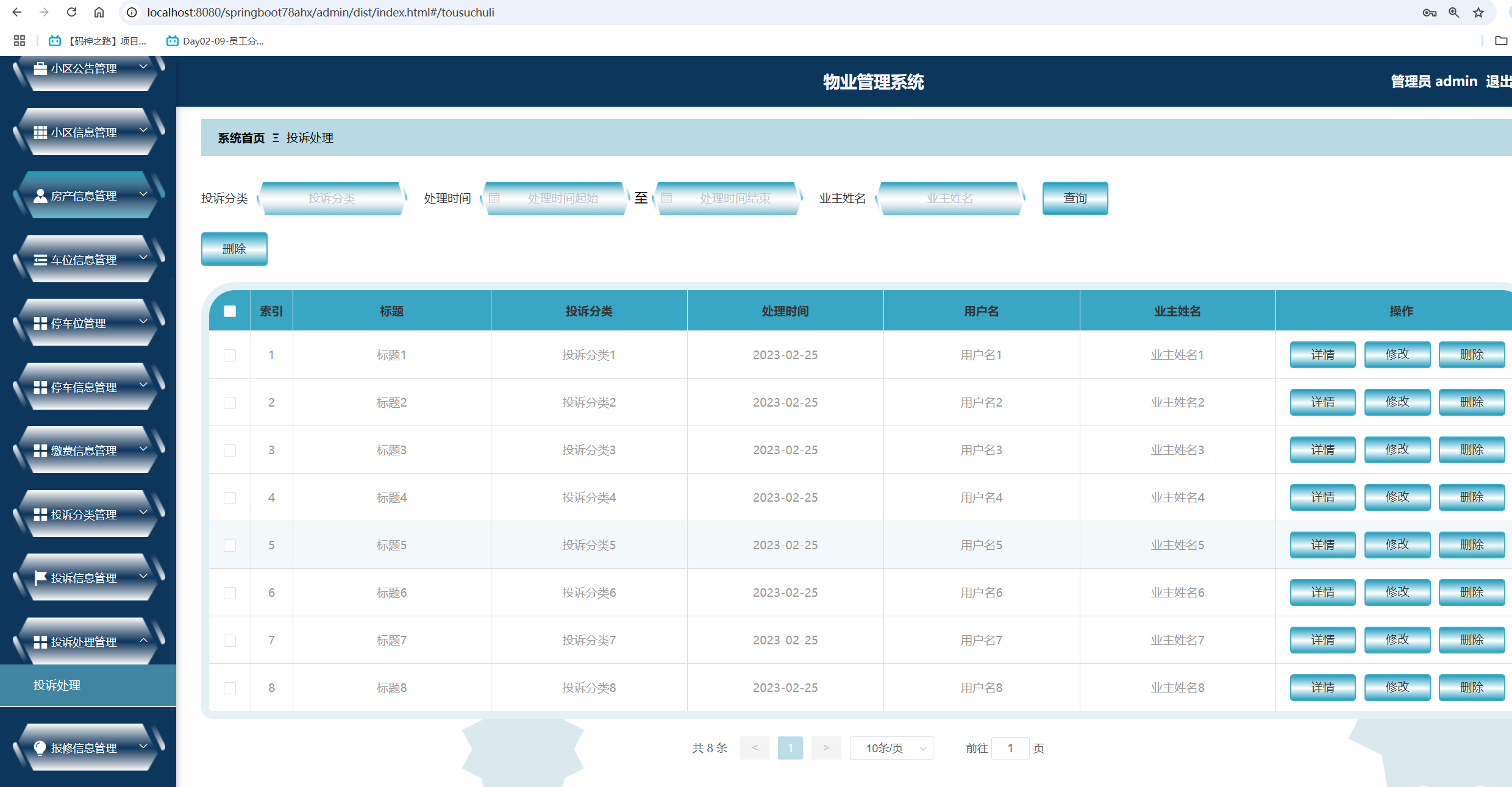This screenshot has height=787, width=1512.
Task: Toggle the select-all checkbox in table header
Action: coord(230,312)
